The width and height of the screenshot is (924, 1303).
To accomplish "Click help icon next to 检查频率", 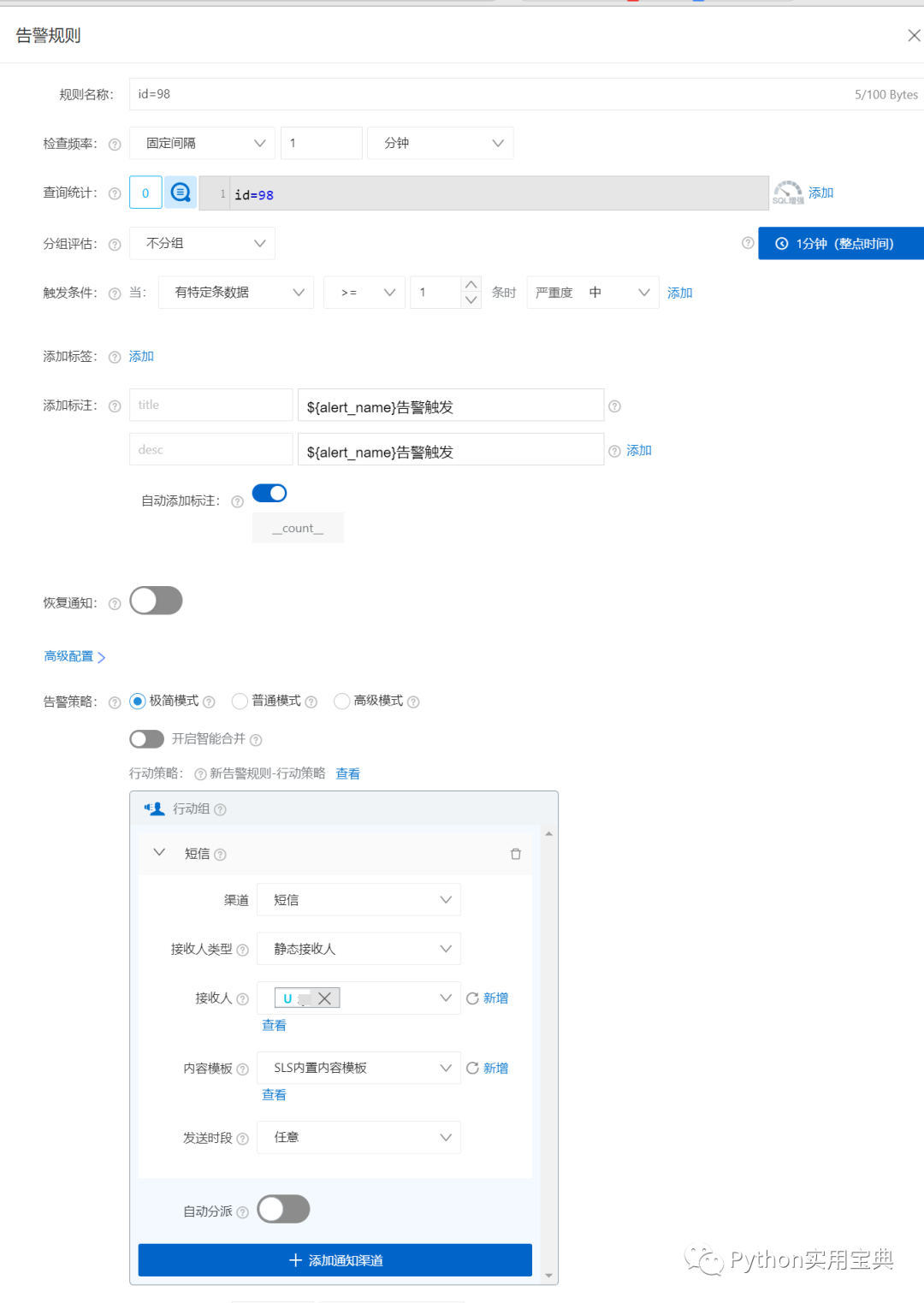I will click(115, 145).
